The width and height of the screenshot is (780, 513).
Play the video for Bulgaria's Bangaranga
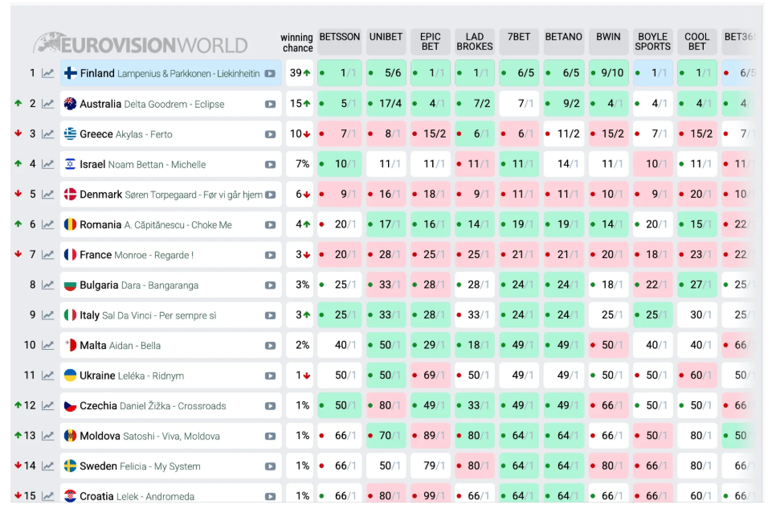pyautogui.click(x=270, y=286)
